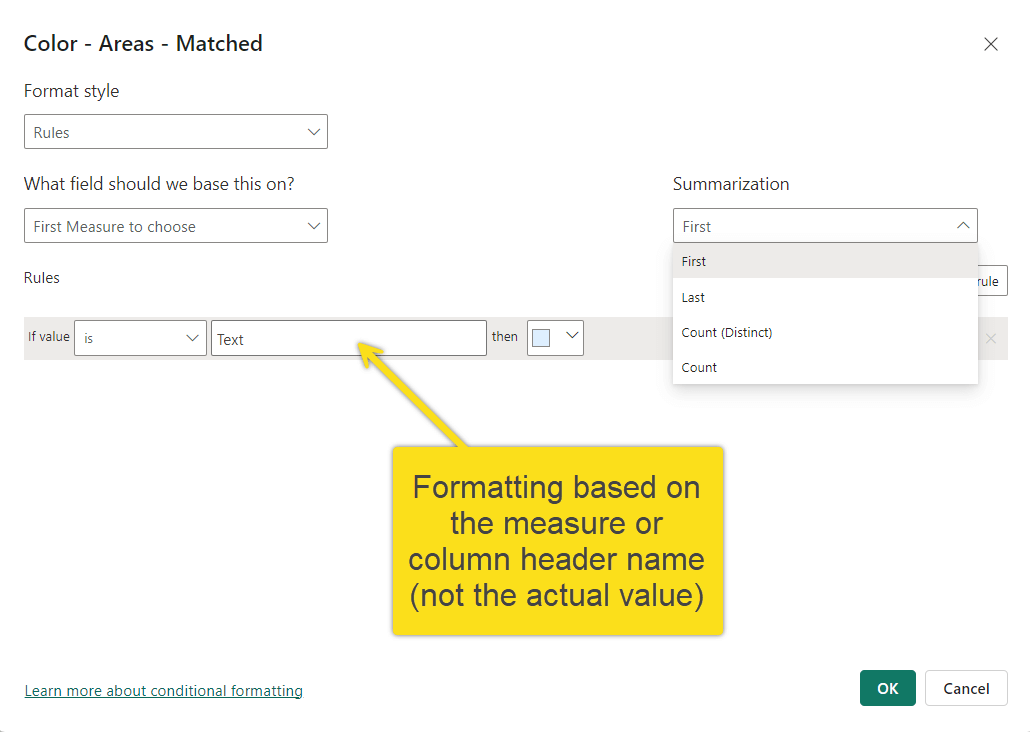Confirm the formatting with the OK button
This screenshot has height=732, width=1030.
887,688
